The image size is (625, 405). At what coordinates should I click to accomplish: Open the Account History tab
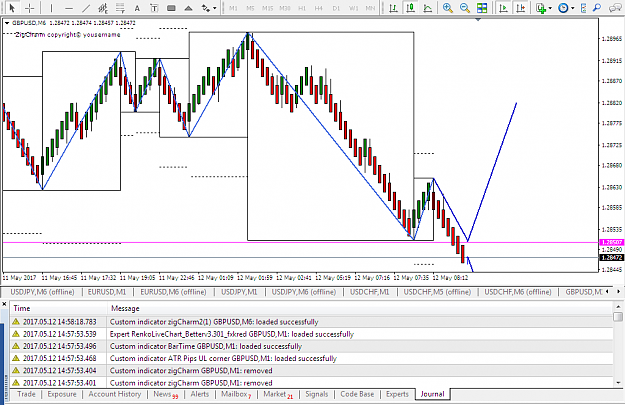[x=115, y=394]
